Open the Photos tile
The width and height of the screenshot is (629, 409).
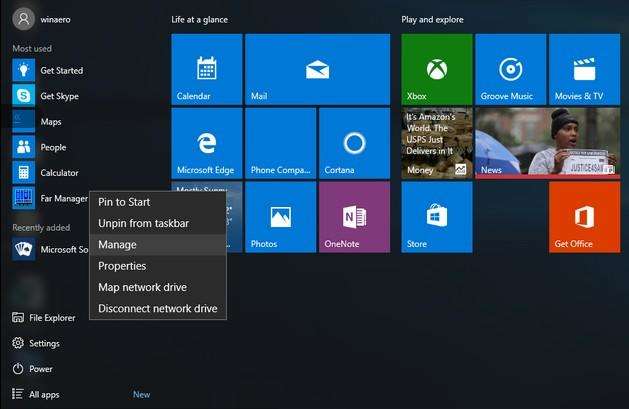click(280, 217)
